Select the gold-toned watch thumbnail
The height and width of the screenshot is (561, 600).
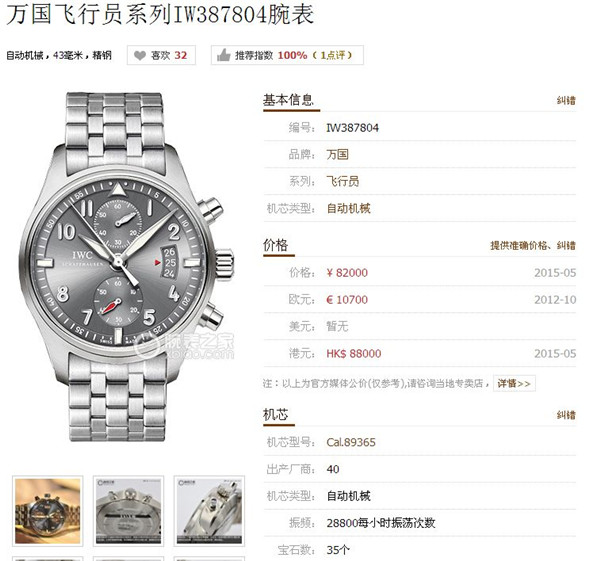pyautogui.click(x=48, y=510)
